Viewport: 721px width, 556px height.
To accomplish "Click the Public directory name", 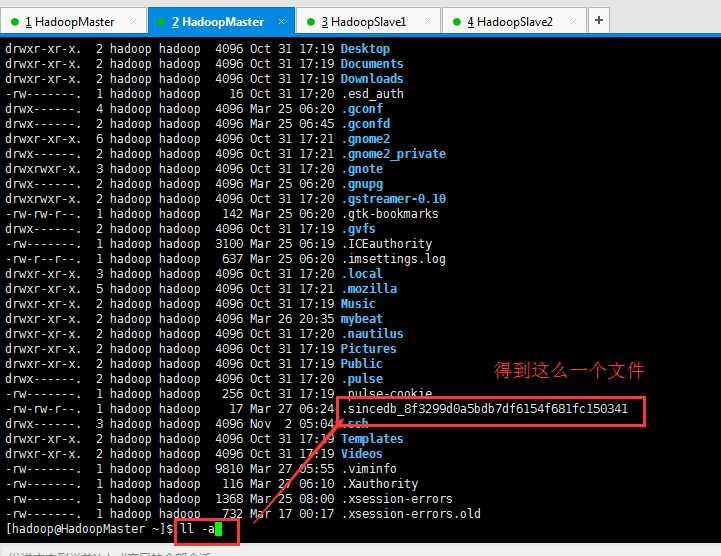I will (361, 364).
